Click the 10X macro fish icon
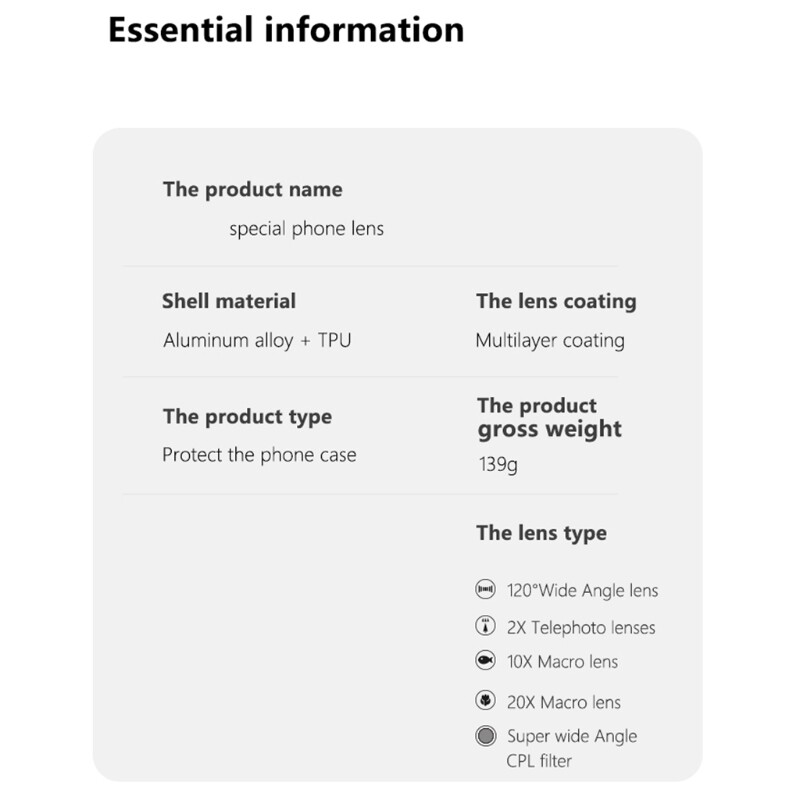Screen dimensions: 800x800 486,661
